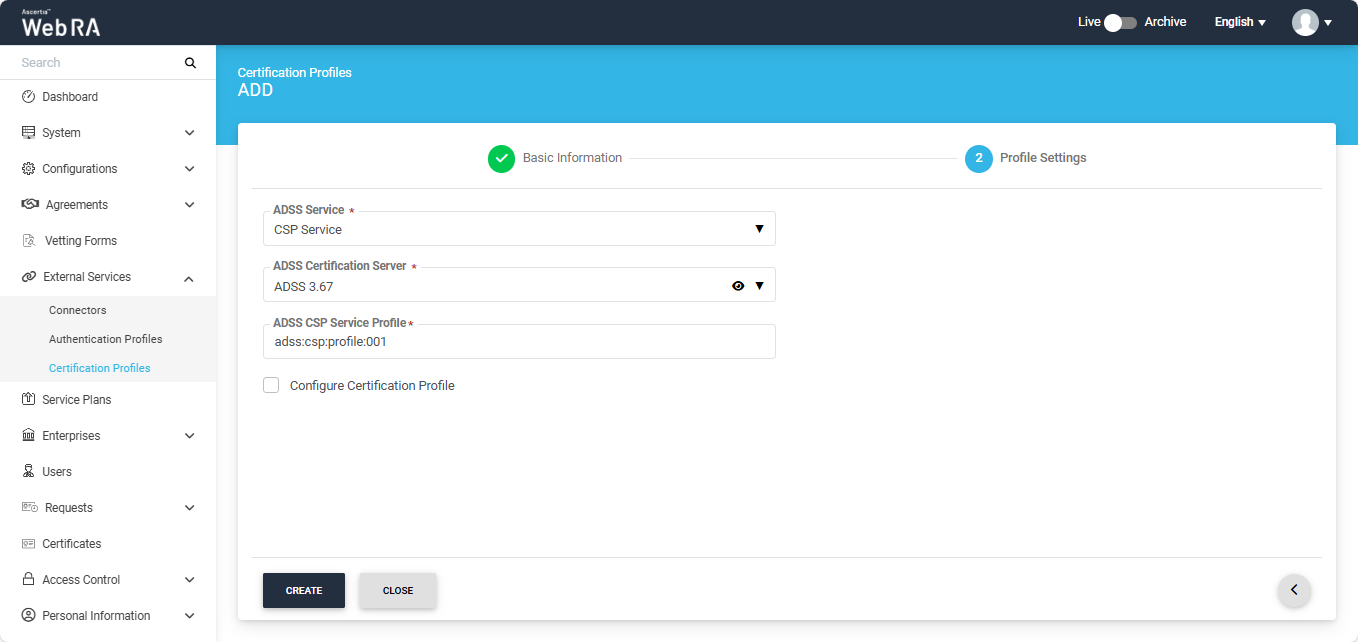Click the Agreements handshake icon
The width and height of the screenshot is (1358, 642).
click(30, 205)
